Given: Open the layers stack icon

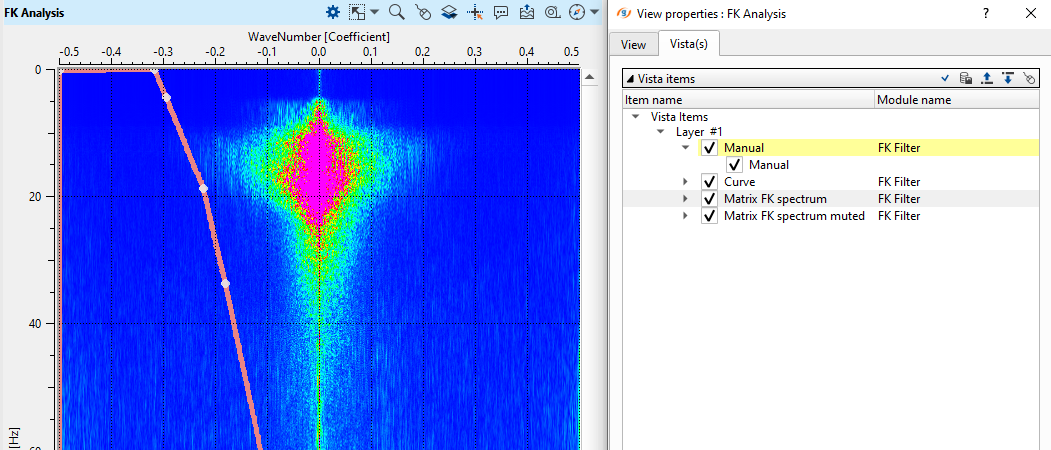Looking at the screenshot, I should tap(449, 13).
